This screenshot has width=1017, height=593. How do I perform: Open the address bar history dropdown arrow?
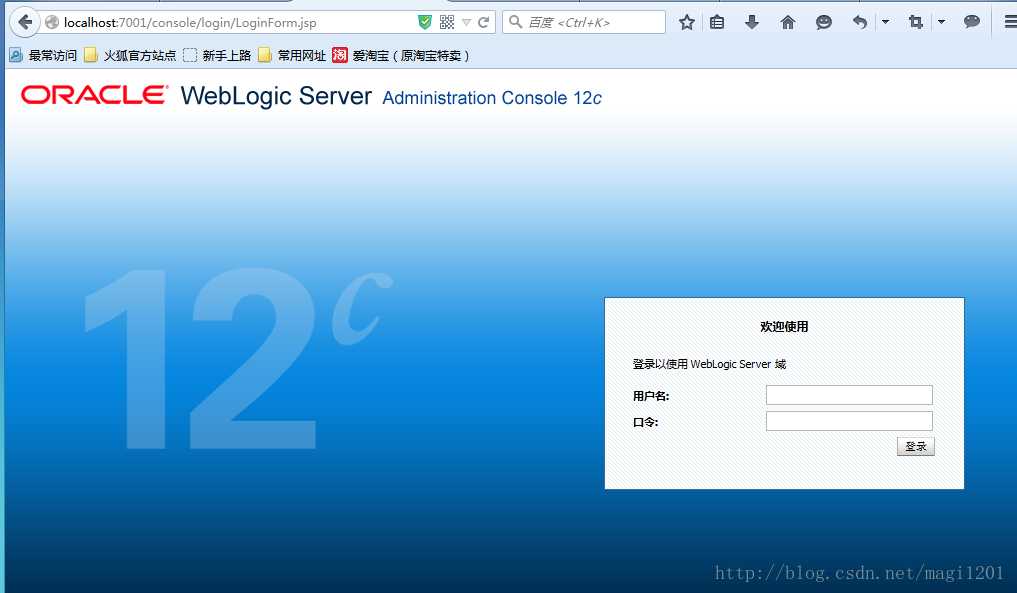tap(466, 23)
